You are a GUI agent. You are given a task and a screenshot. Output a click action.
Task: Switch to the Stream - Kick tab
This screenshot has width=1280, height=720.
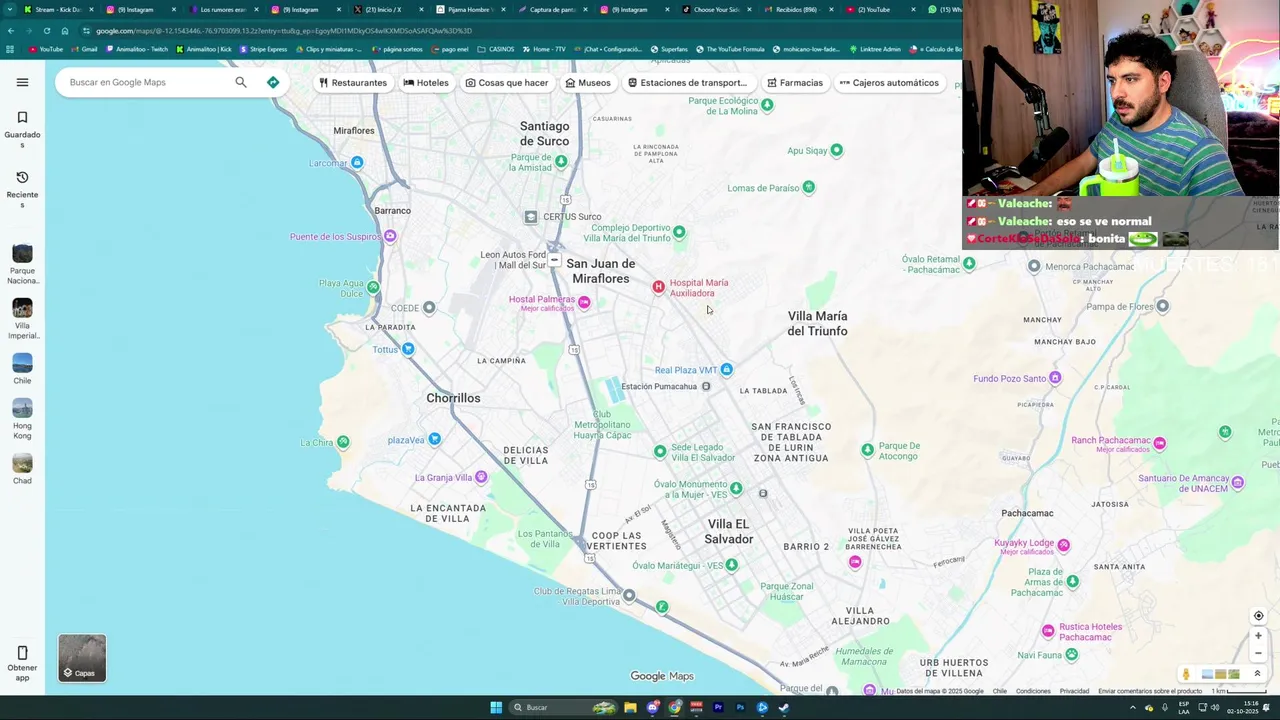58,9
